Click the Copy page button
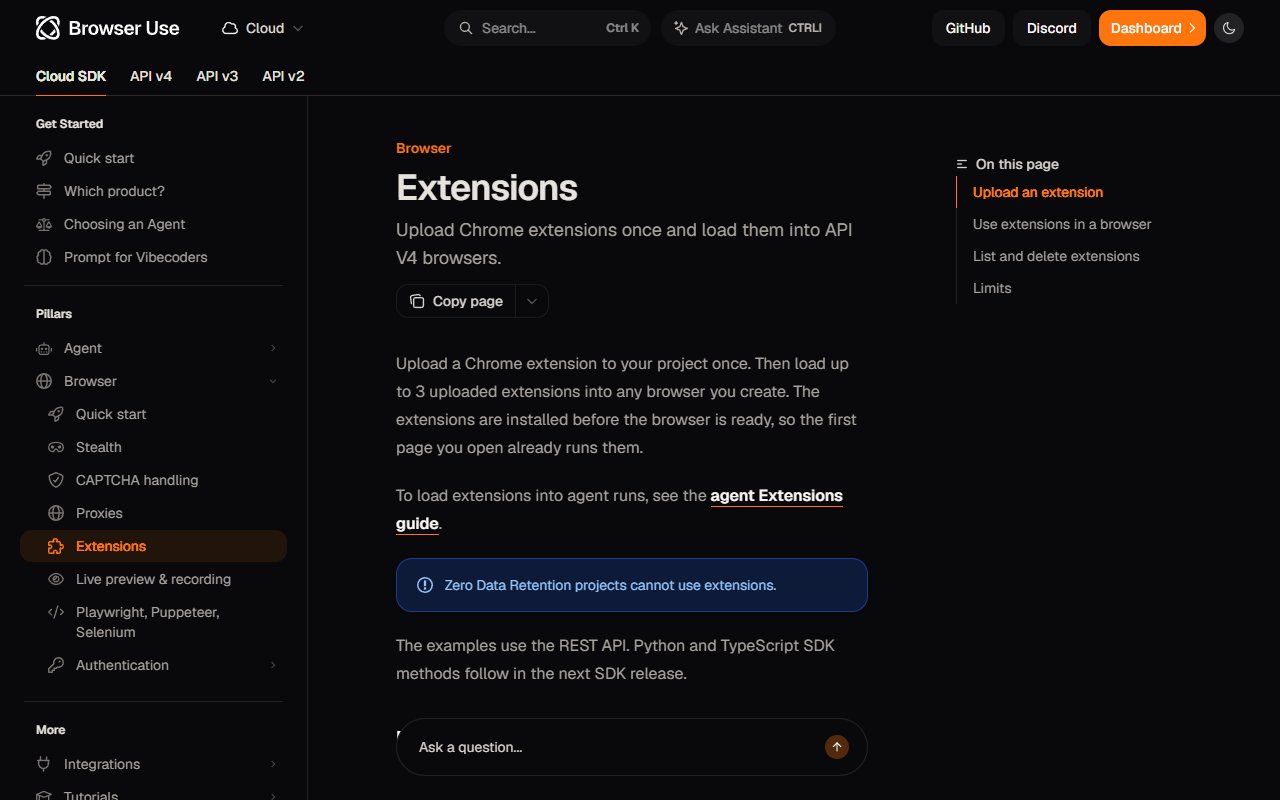 [456, 301]
